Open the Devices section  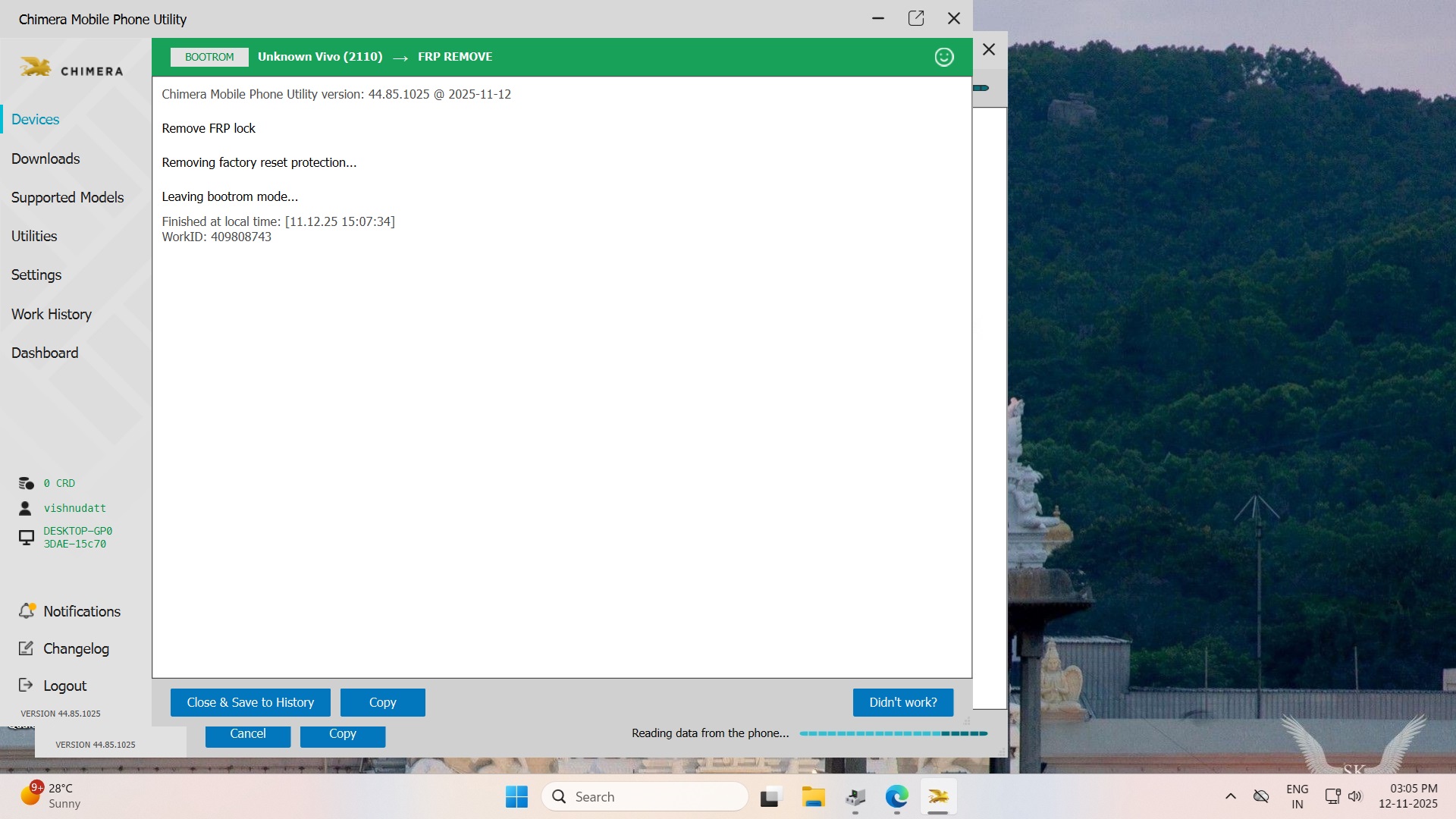(36, 119)
